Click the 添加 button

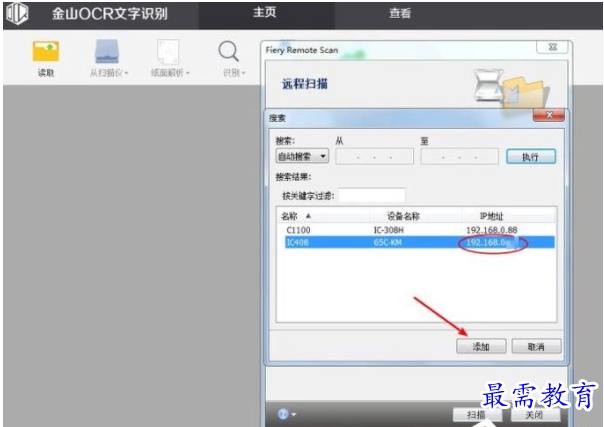click(481, 346)
